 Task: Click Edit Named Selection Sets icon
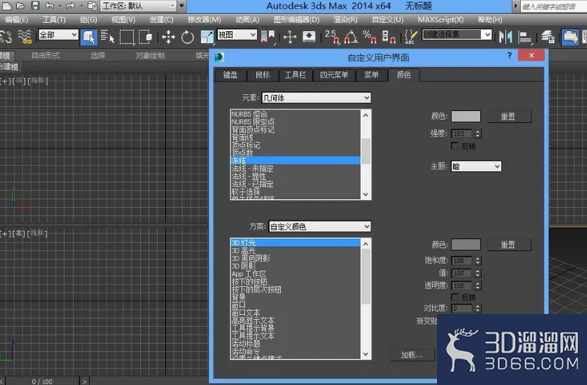point(411,37)
